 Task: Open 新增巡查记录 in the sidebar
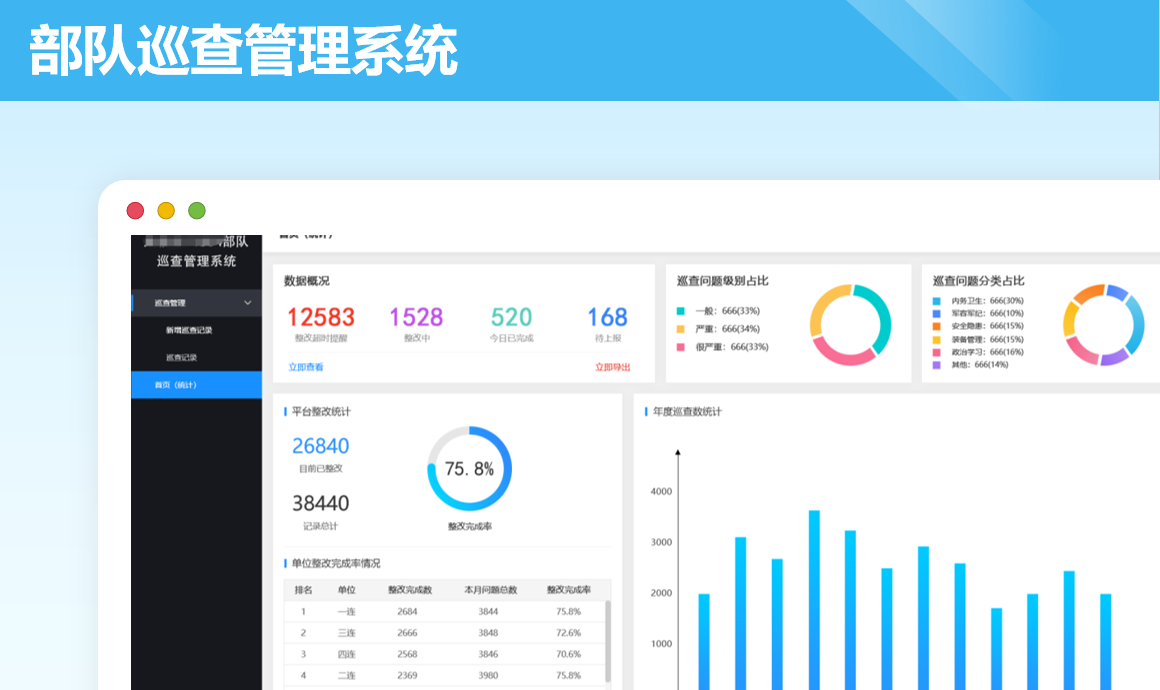pos(189,330)
